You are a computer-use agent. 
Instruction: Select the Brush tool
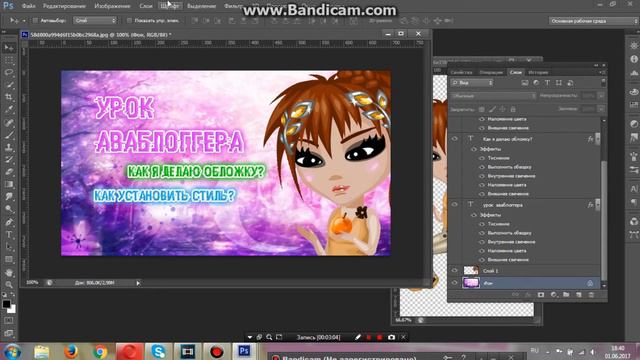[x=9, y=135]
